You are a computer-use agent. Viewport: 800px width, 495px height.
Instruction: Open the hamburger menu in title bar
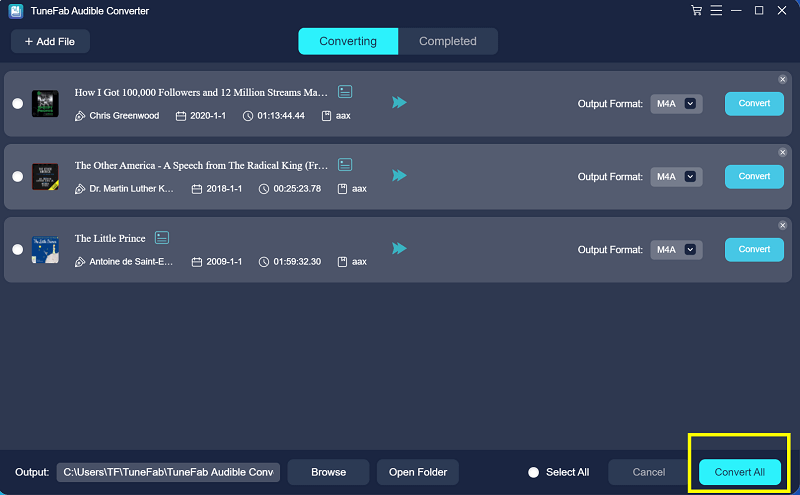click(715, 11)
